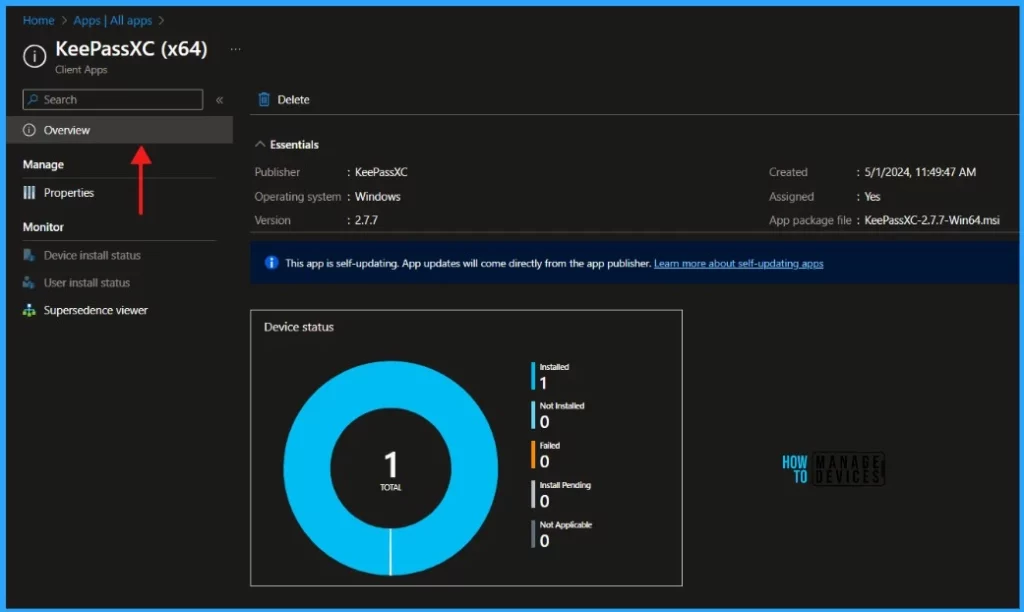Click the KeePassXC-2.7.7-Win64.msi file name
Viewport: 1024px width, 612px height.
click(x=932, y=220)
